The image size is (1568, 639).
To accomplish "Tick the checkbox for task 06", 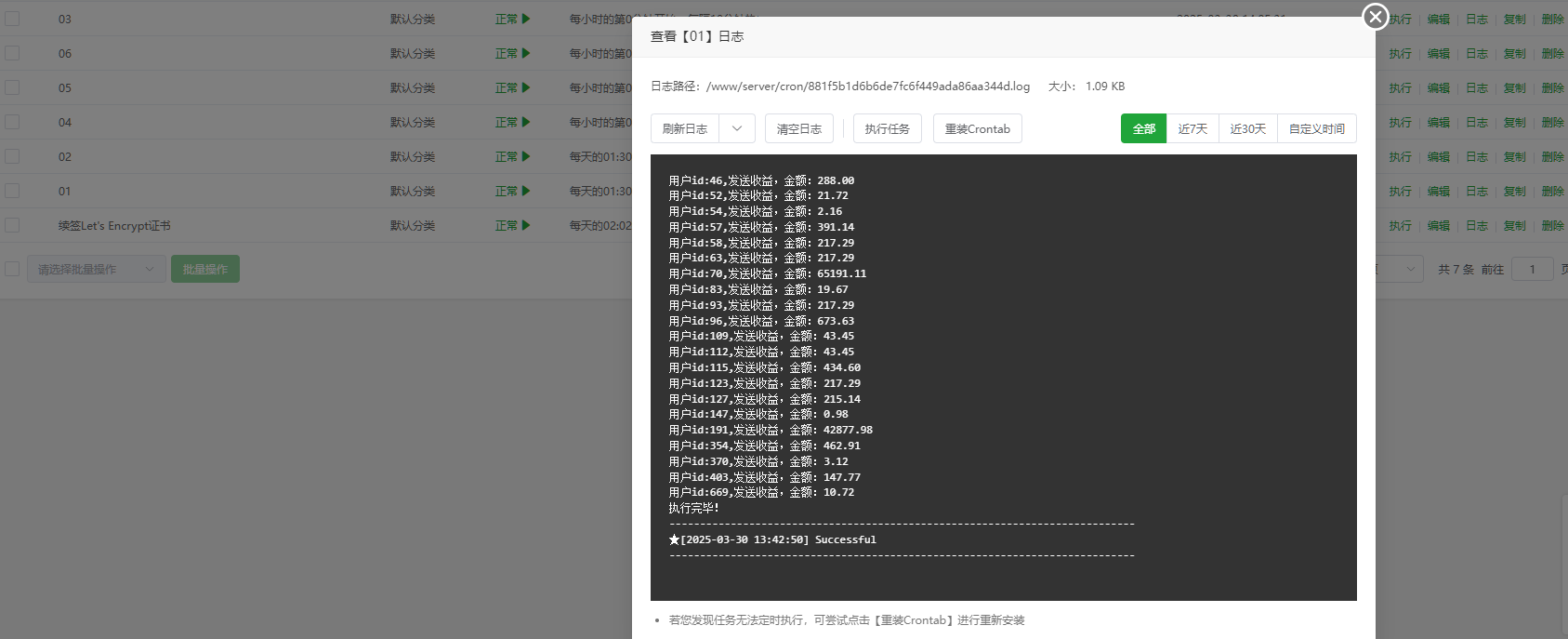I will [x=12, y=53].
